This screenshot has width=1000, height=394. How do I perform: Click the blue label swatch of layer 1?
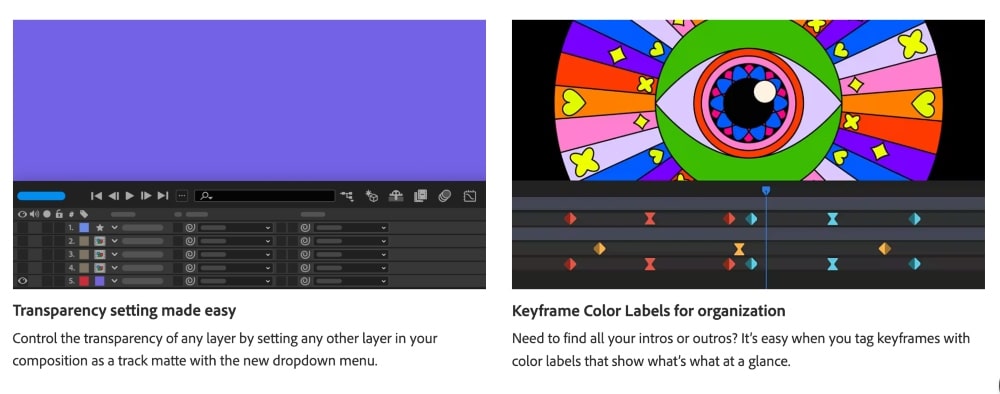[x=84, y=227]
